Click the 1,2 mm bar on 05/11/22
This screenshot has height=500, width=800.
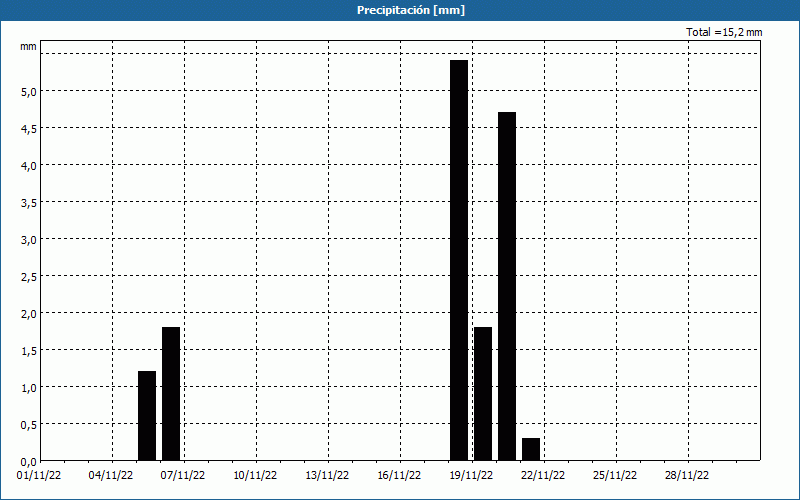click(x=147, y=416)
